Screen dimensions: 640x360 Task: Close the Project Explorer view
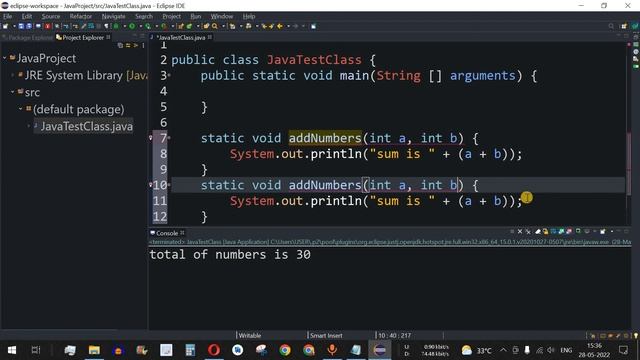[108, 37]
